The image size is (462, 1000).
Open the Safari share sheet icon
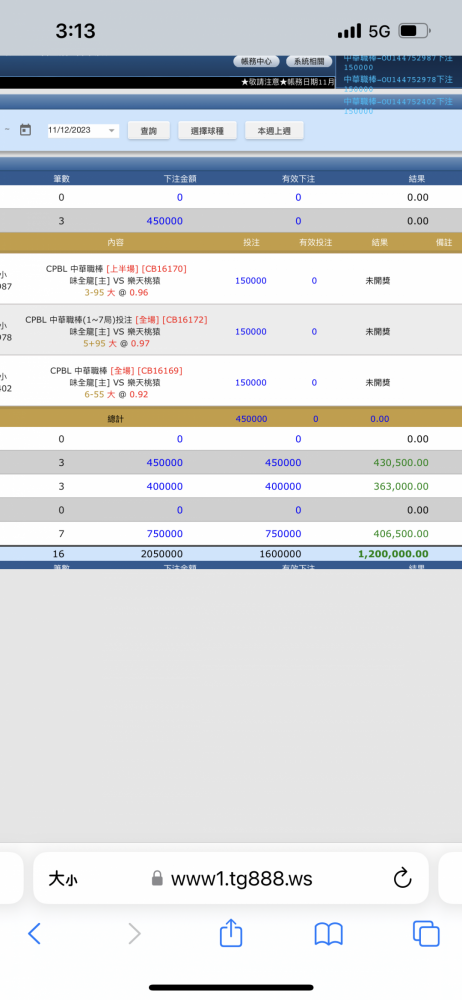tap(231, 932)
